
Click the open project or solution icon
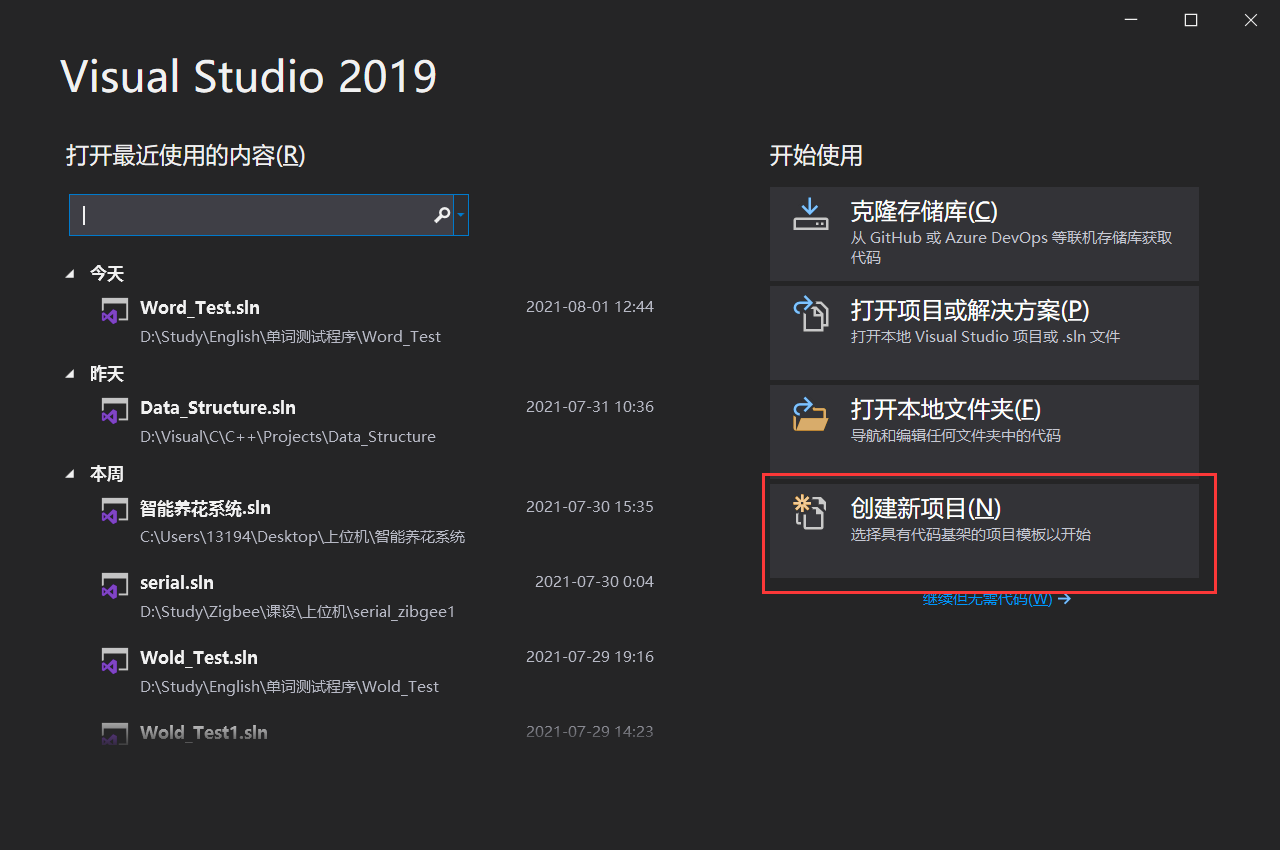(810, 313)
